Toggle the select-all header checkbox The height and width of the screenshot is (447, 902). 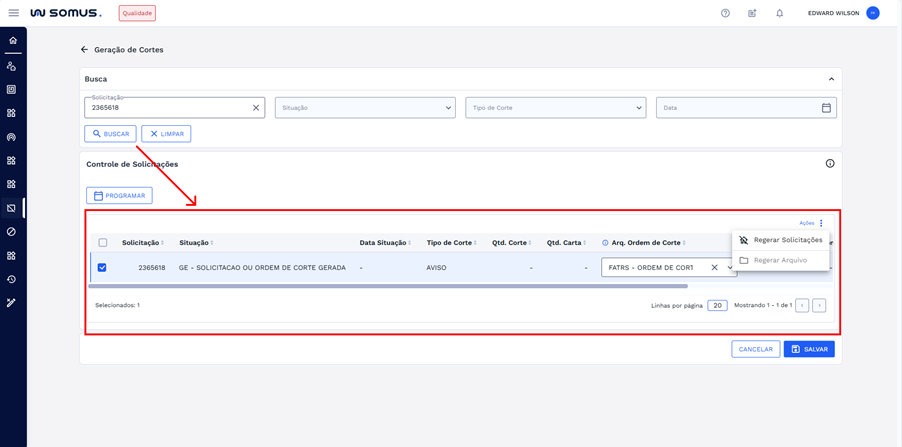tap(102, 243)
